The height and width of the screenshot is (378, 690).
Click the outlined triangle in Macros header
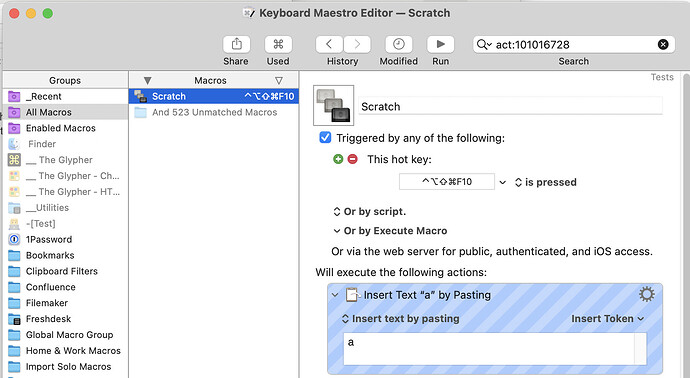click(279, 81)
